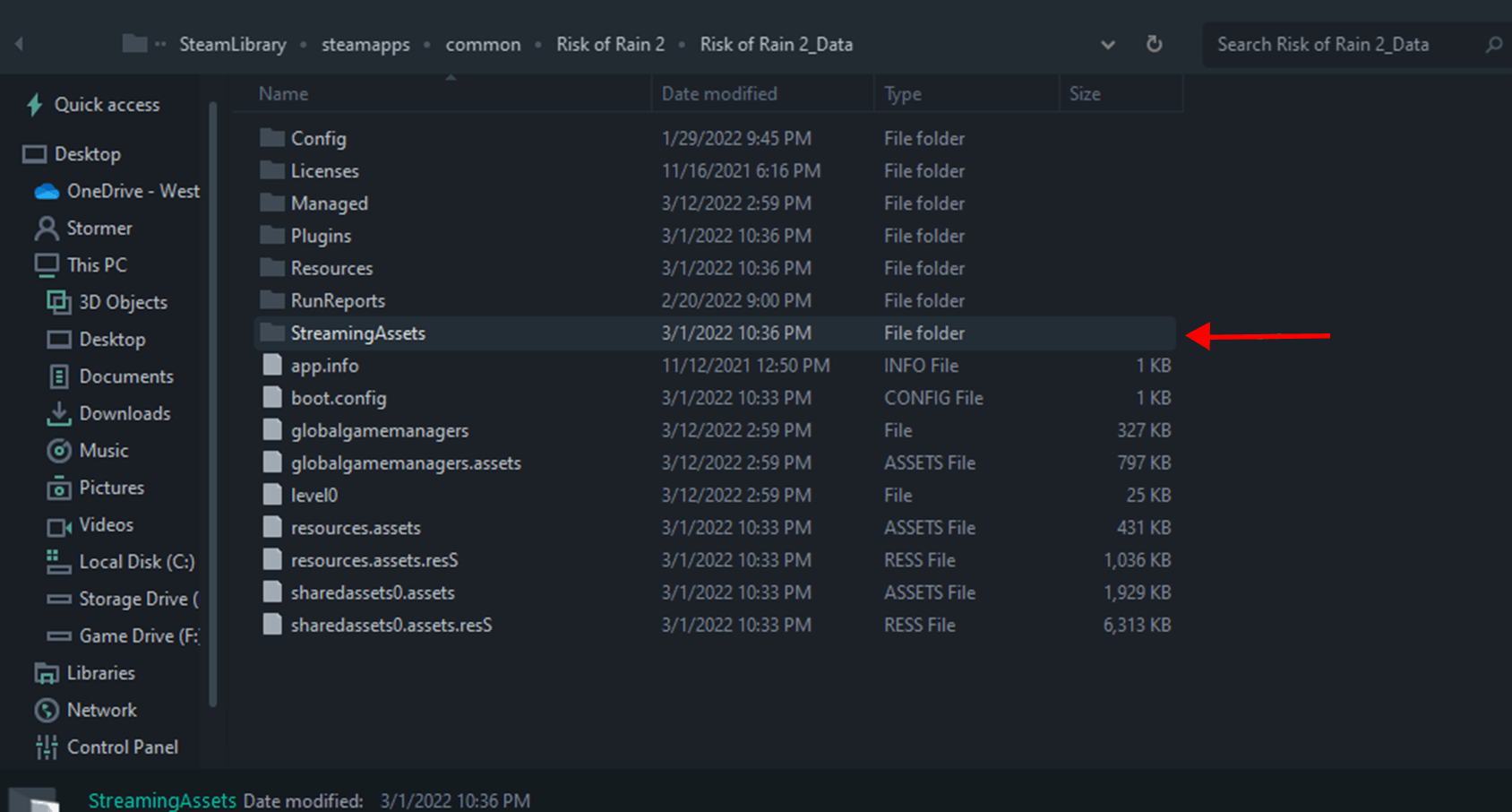This screenshot has height=812, width=1512.
Task: Click the Plugins folder icon
Action: (272, 236)
